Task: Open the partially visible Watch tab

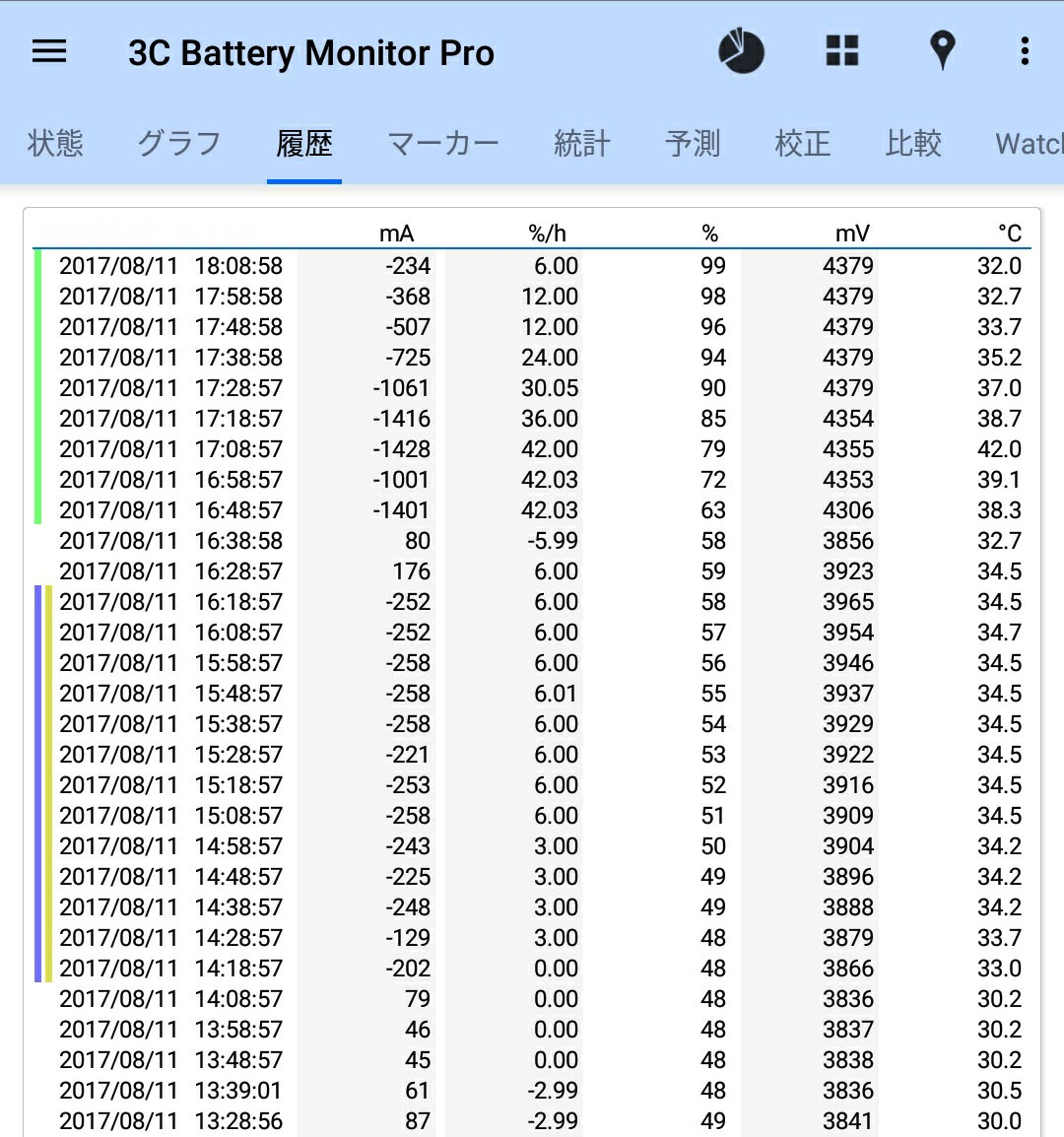Action: tap(1030, 143)
